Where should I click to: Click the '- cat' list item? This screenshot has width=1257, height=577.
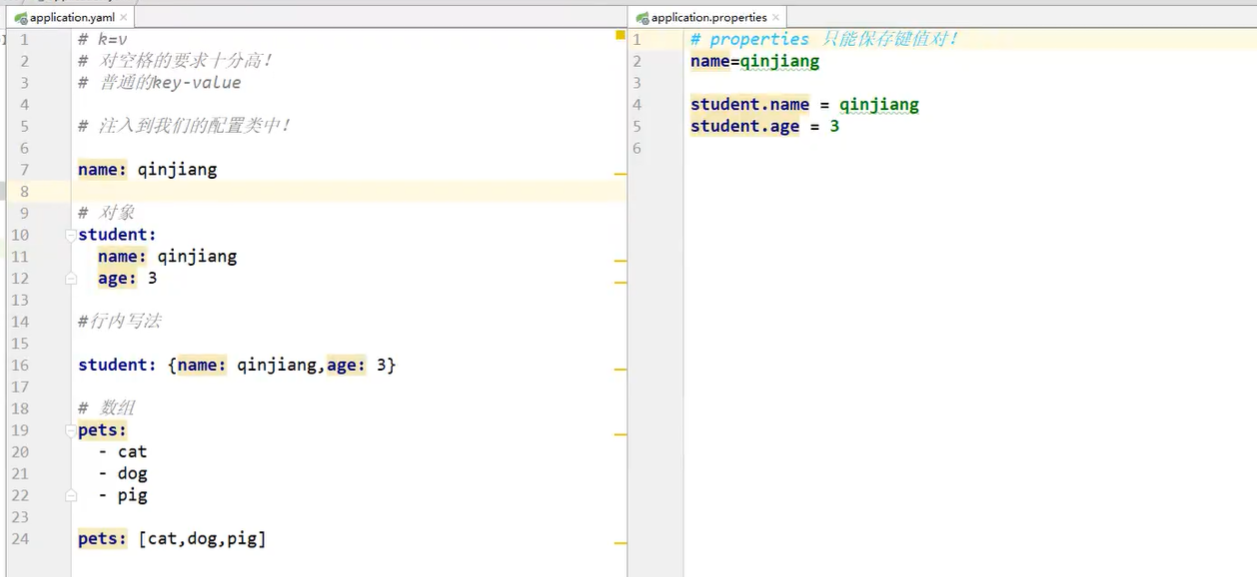click(x=122, y=452)
